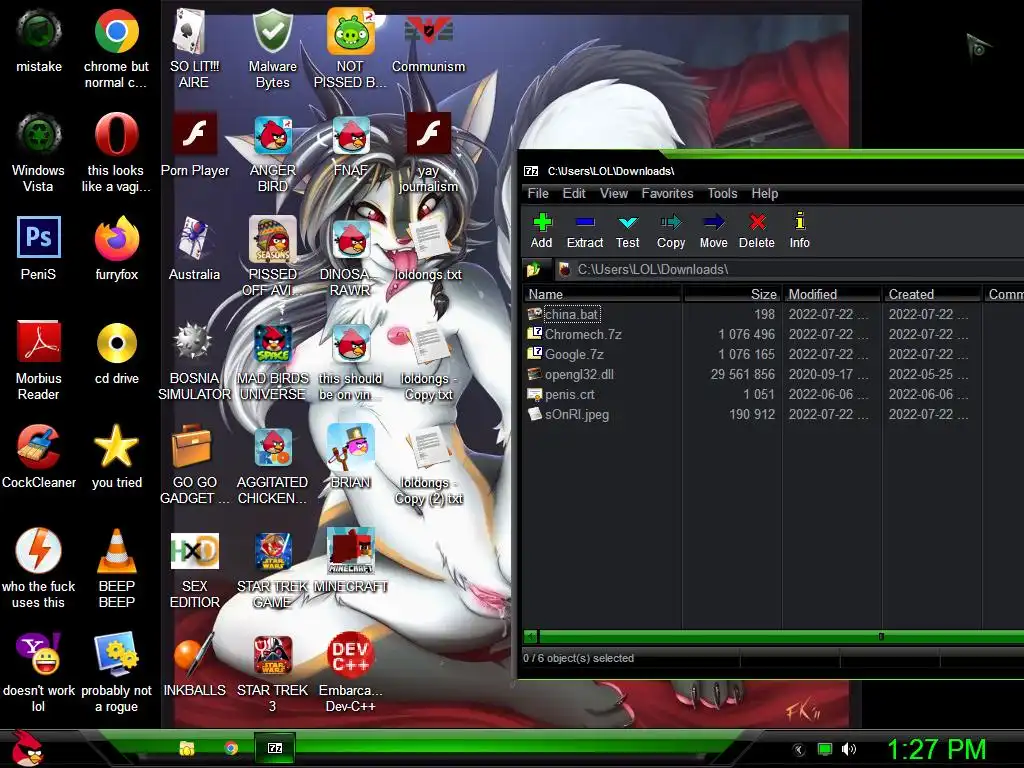The height and width of the screenshot is (768, 1024).
Task: Open the View menu
Action: click(614, 193)
